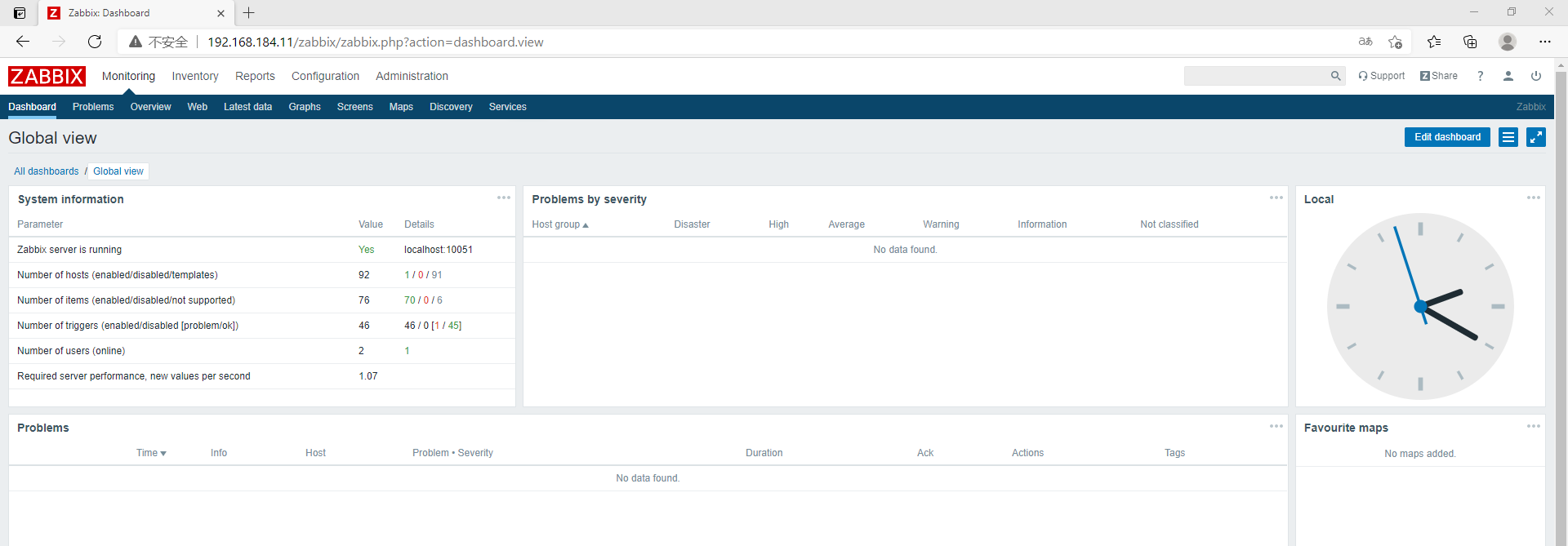Open the Inventory menu
Image resolution: width=1568 pixels, height=546 pixels.
coord(195,76)
